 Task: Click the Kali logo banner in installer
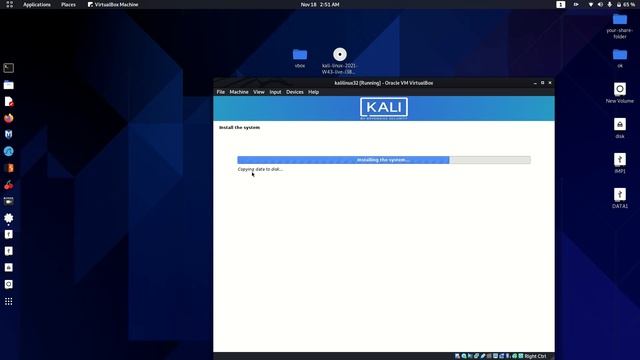(384, 108)
